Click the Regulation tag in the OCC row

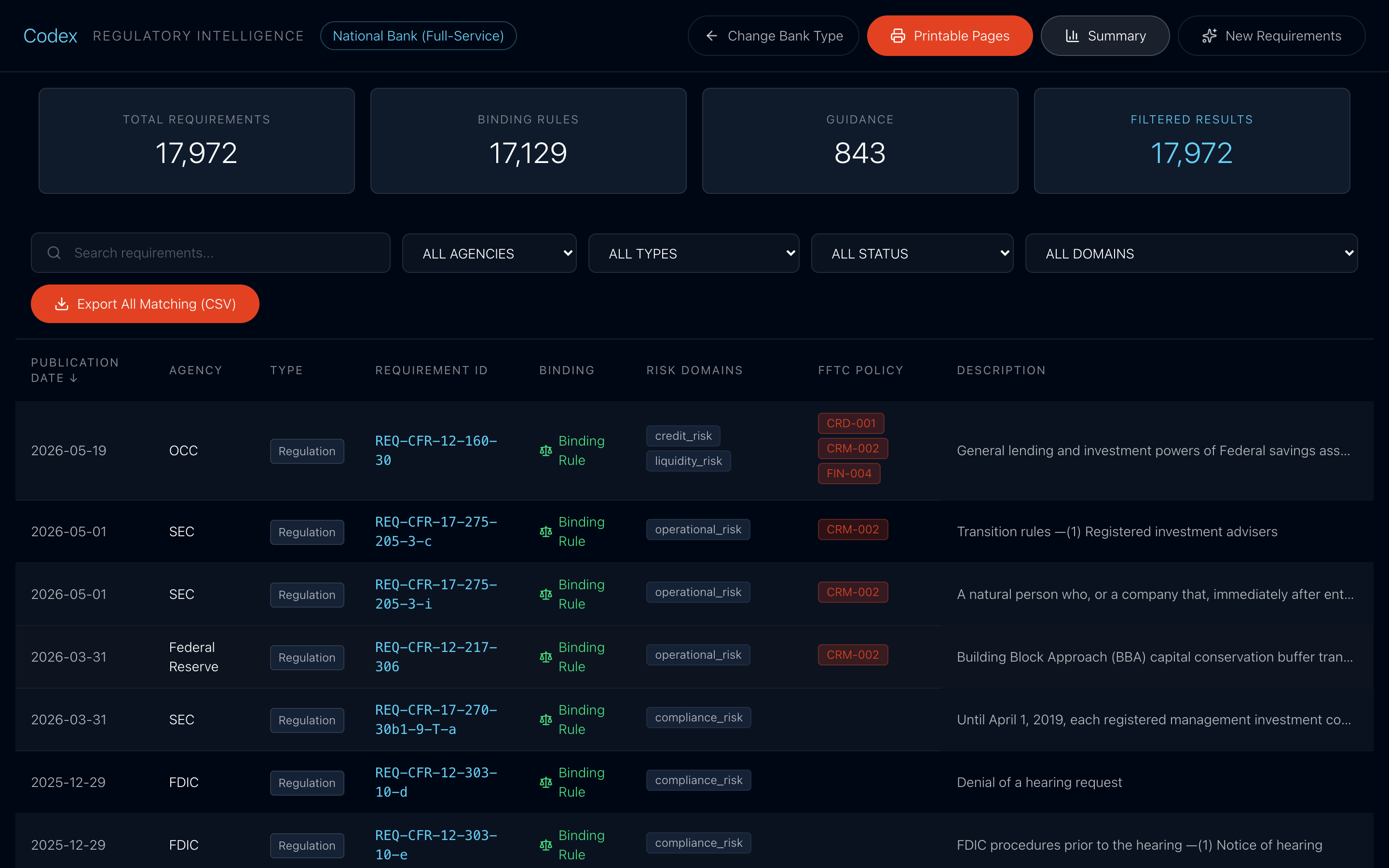pyautogui.click(x=307, y=451)
